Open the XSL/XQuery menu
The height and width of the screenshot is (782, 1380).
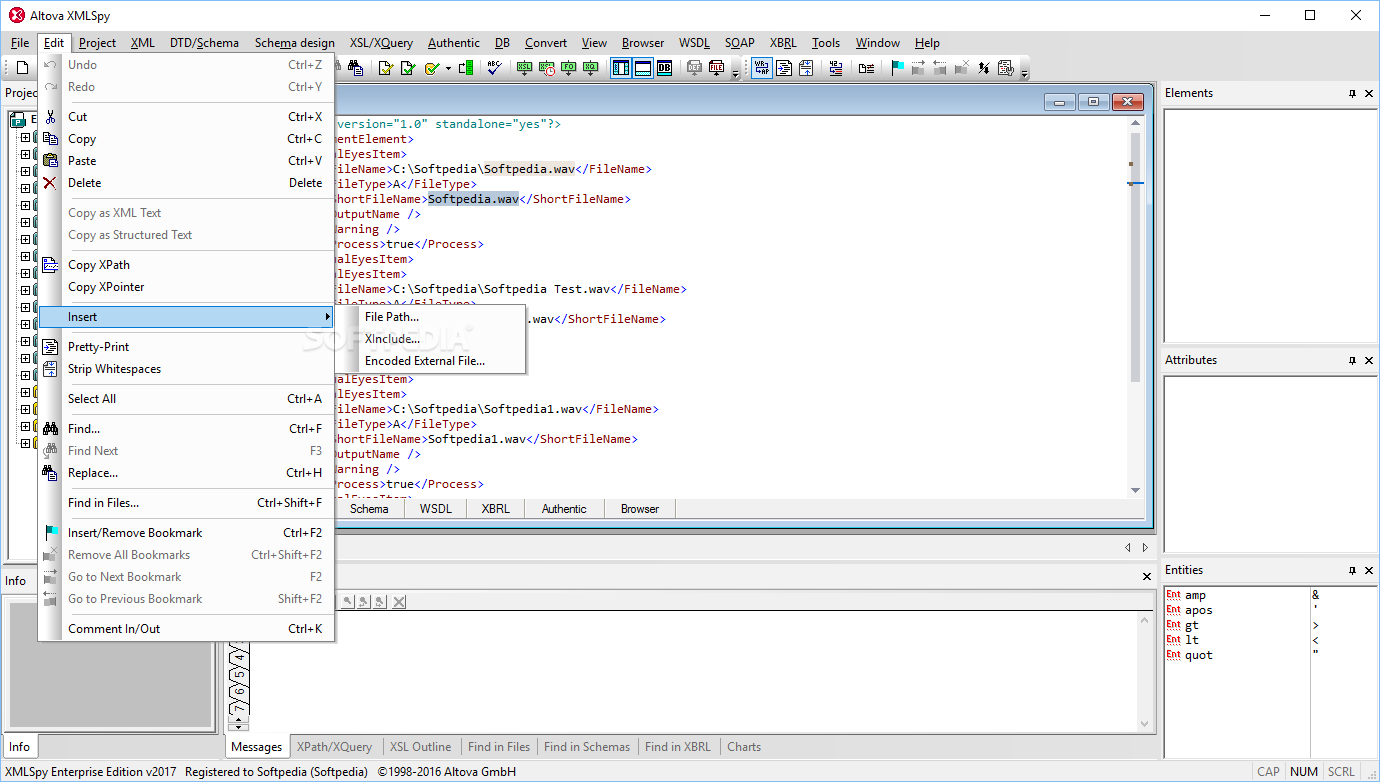[x=381, y=43]
